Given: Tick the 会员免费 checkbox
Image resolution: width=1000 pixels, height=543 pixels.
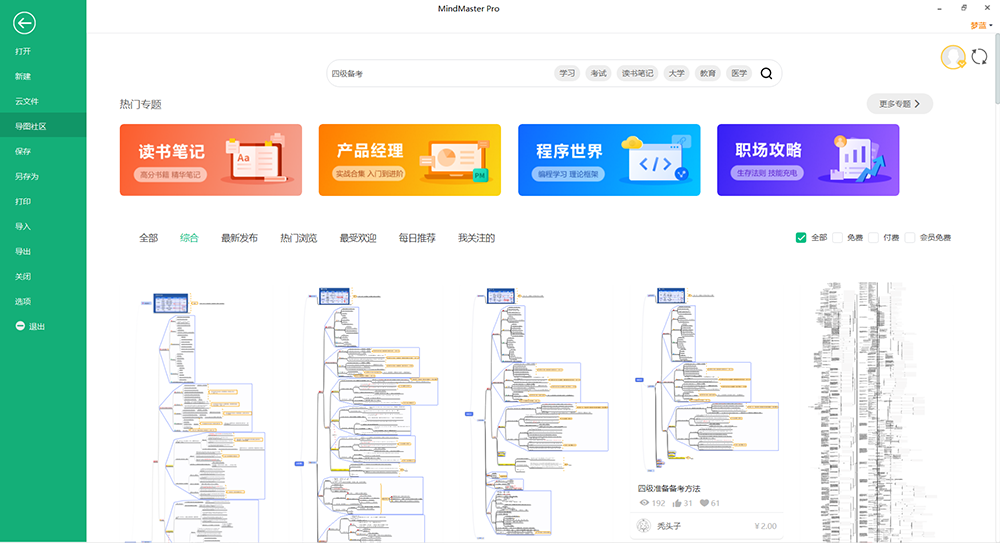Looking at the screenshot, I should [x=910, y=238].
